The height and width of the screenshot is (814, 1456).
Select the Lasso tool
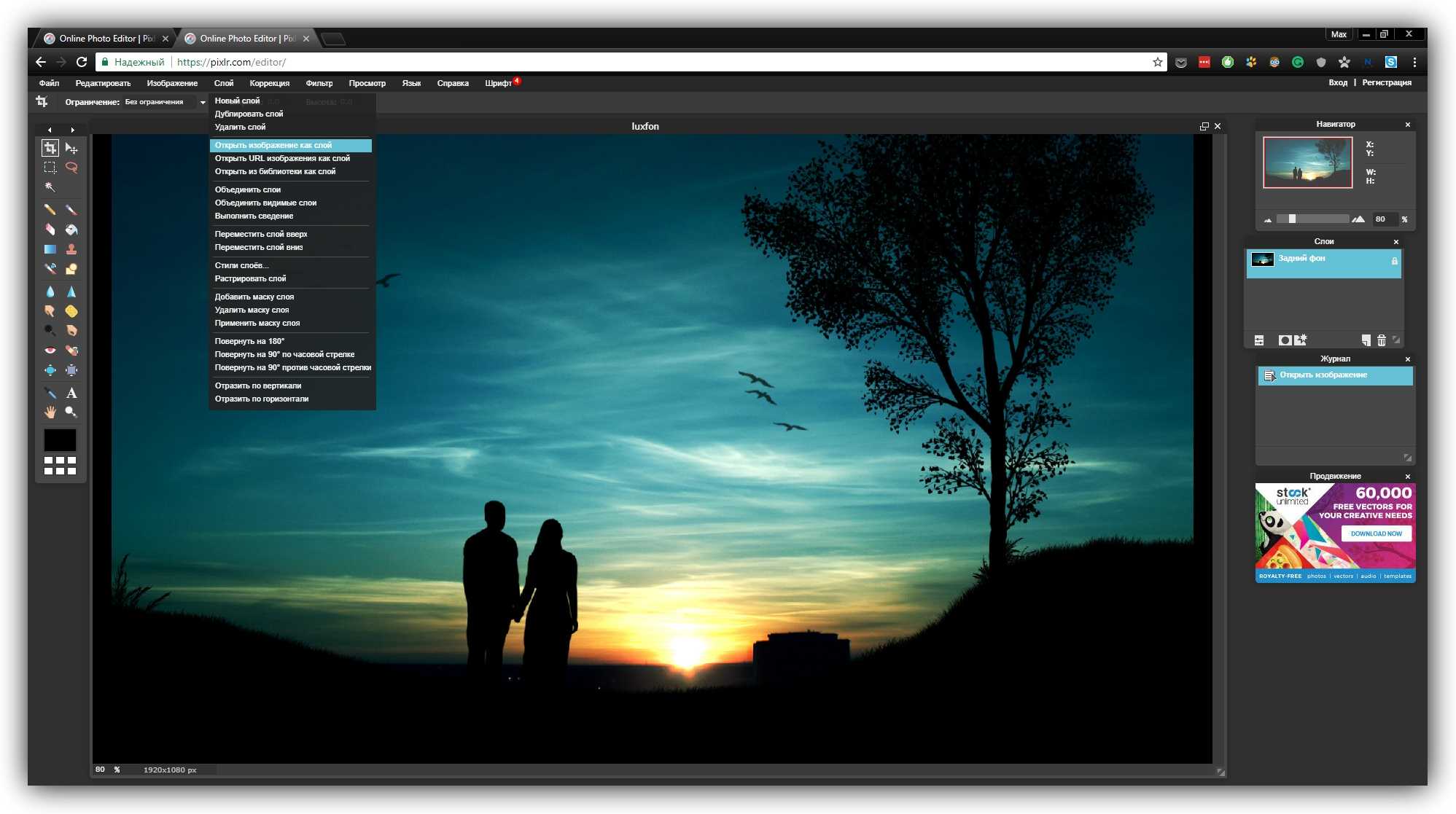tap(71, 168)
